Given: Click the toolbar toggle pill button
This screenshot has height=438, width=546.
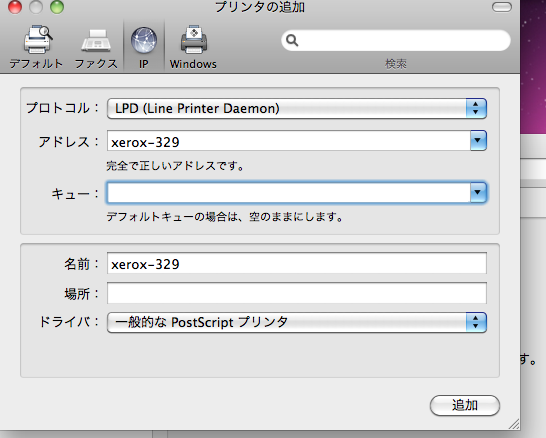Looking at the screenshot, I should click(502, 7).
